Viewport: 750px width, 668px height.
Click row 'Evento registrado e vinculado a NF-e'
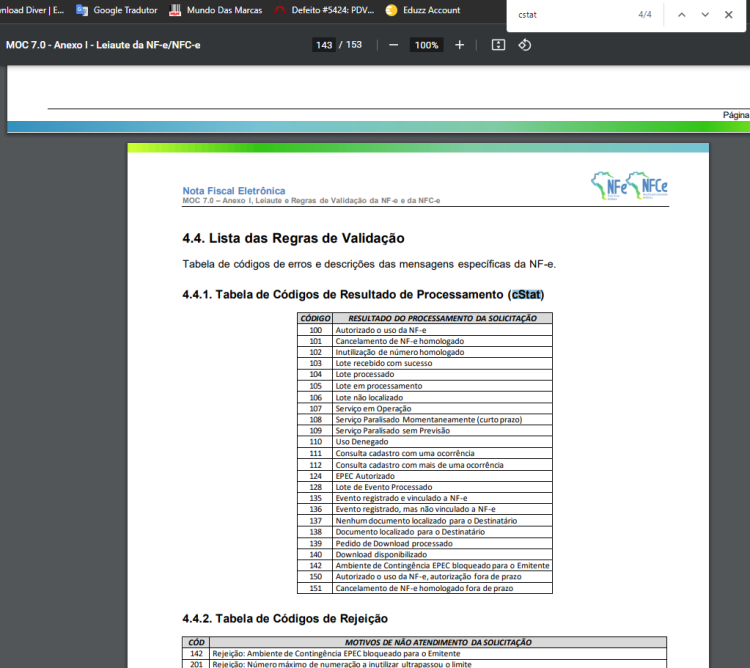pyautogui.click(x=425, y=498)
